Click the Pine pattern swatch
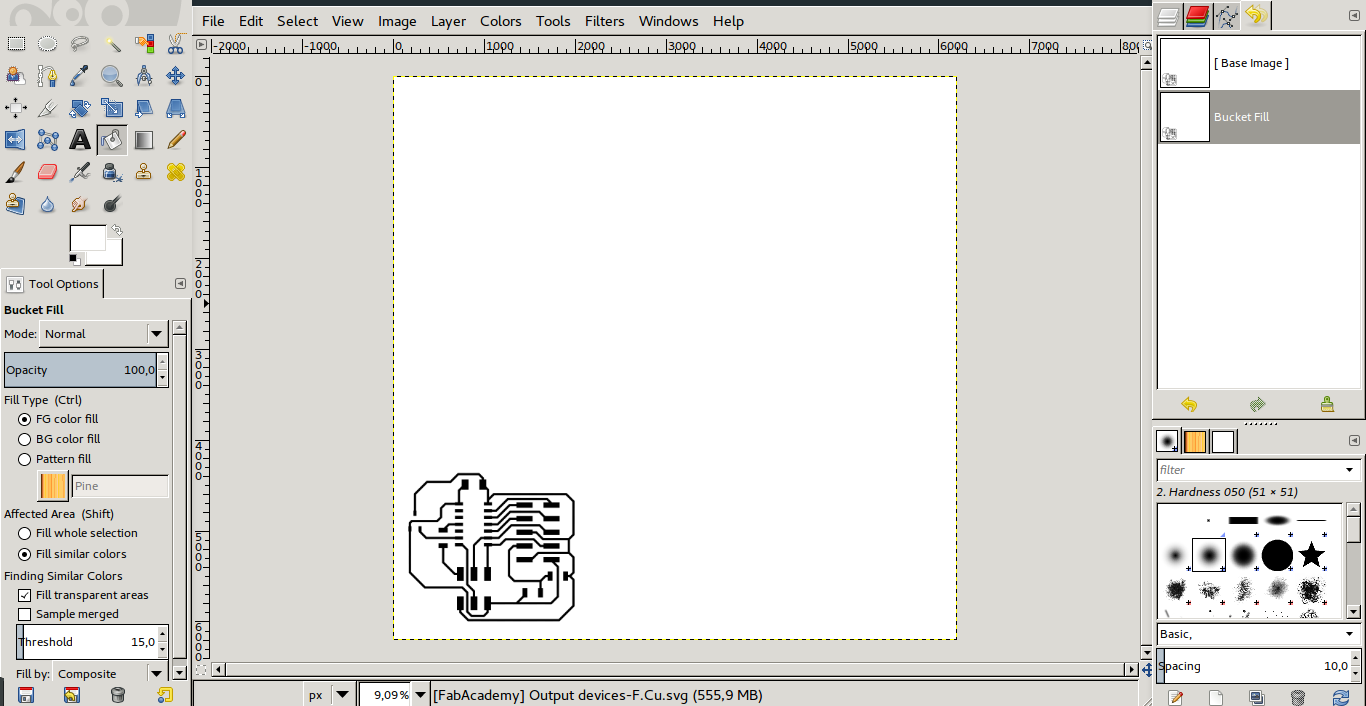The width and height of the screenshot is (1366, 706). coord(53,486)
